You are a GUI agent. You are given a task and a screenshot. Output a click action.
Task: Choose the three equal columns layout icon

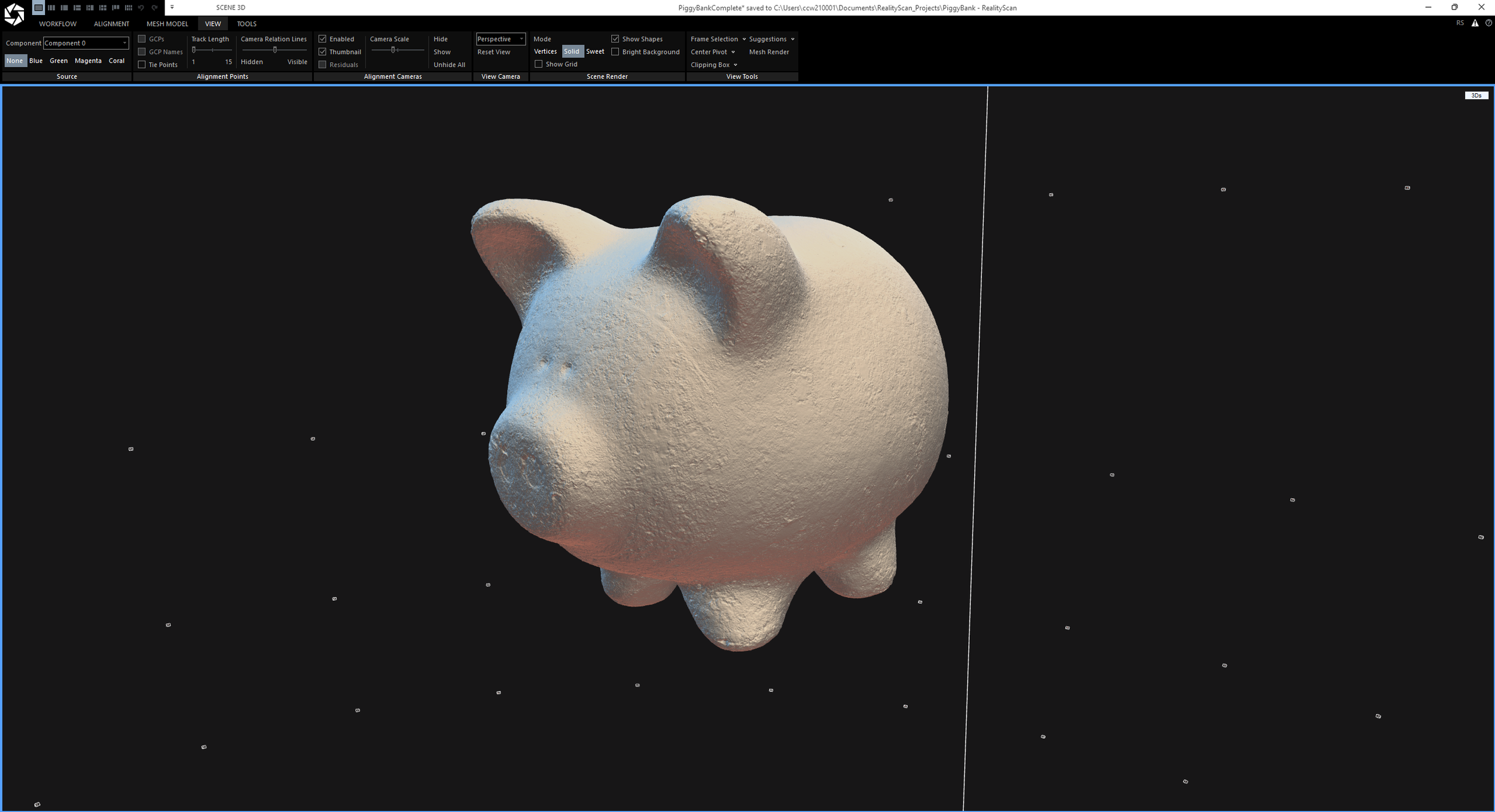[51, 8]
